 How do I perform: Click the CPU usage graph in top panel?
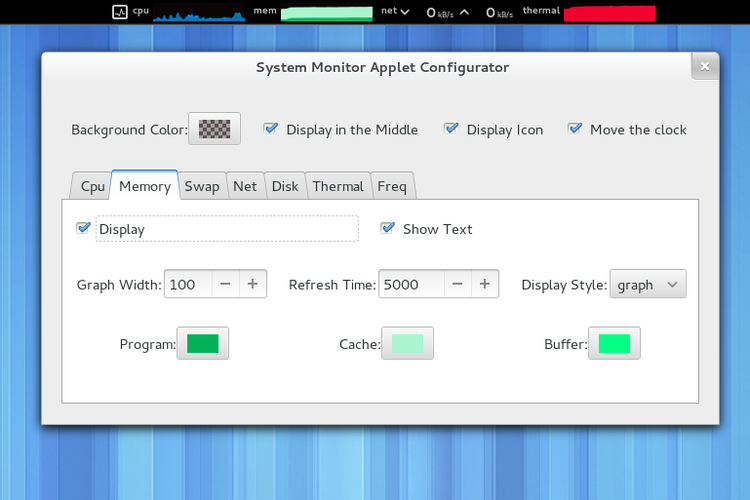198,13
